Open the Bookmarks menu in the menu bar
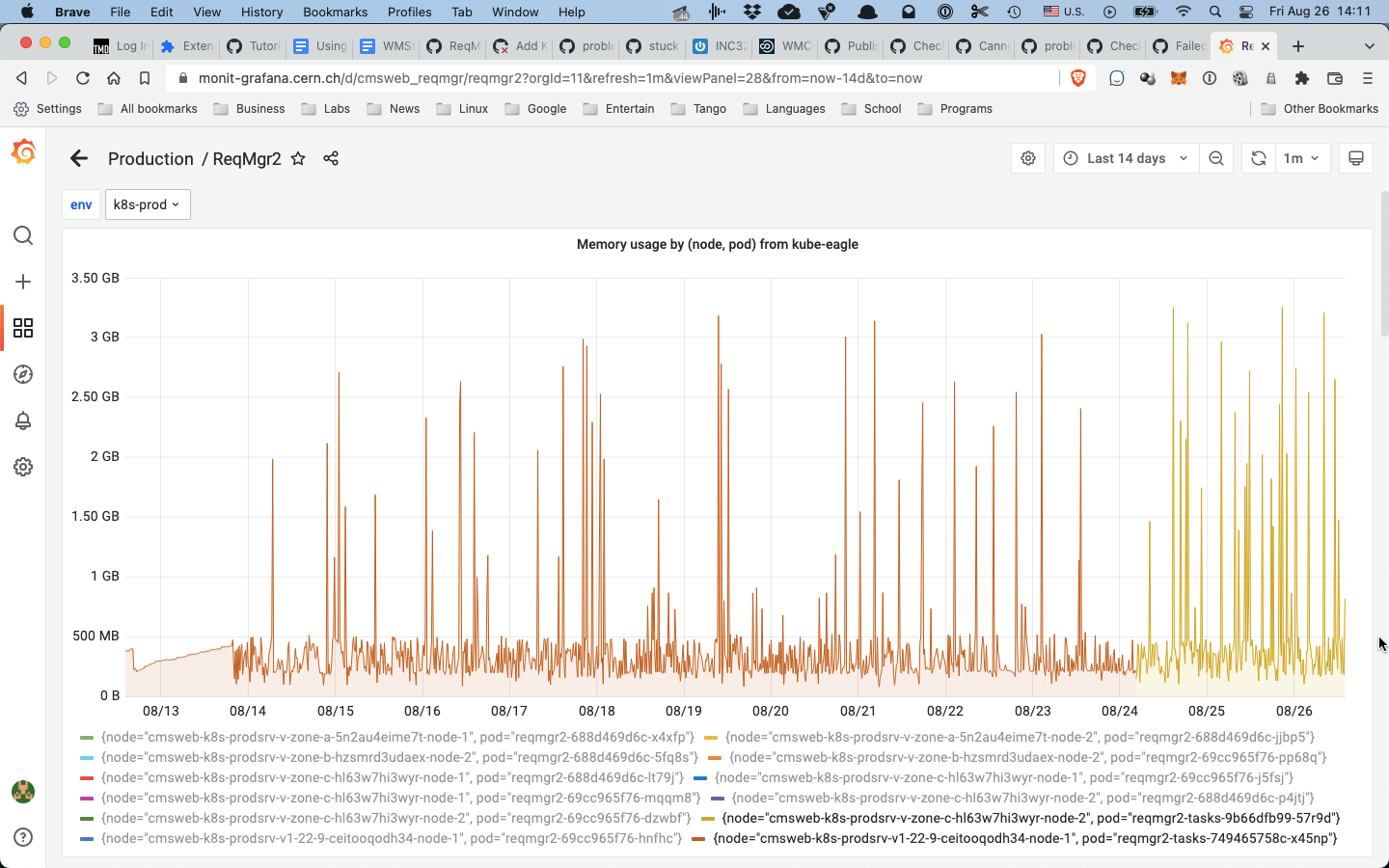 click(x=335, y=12)
